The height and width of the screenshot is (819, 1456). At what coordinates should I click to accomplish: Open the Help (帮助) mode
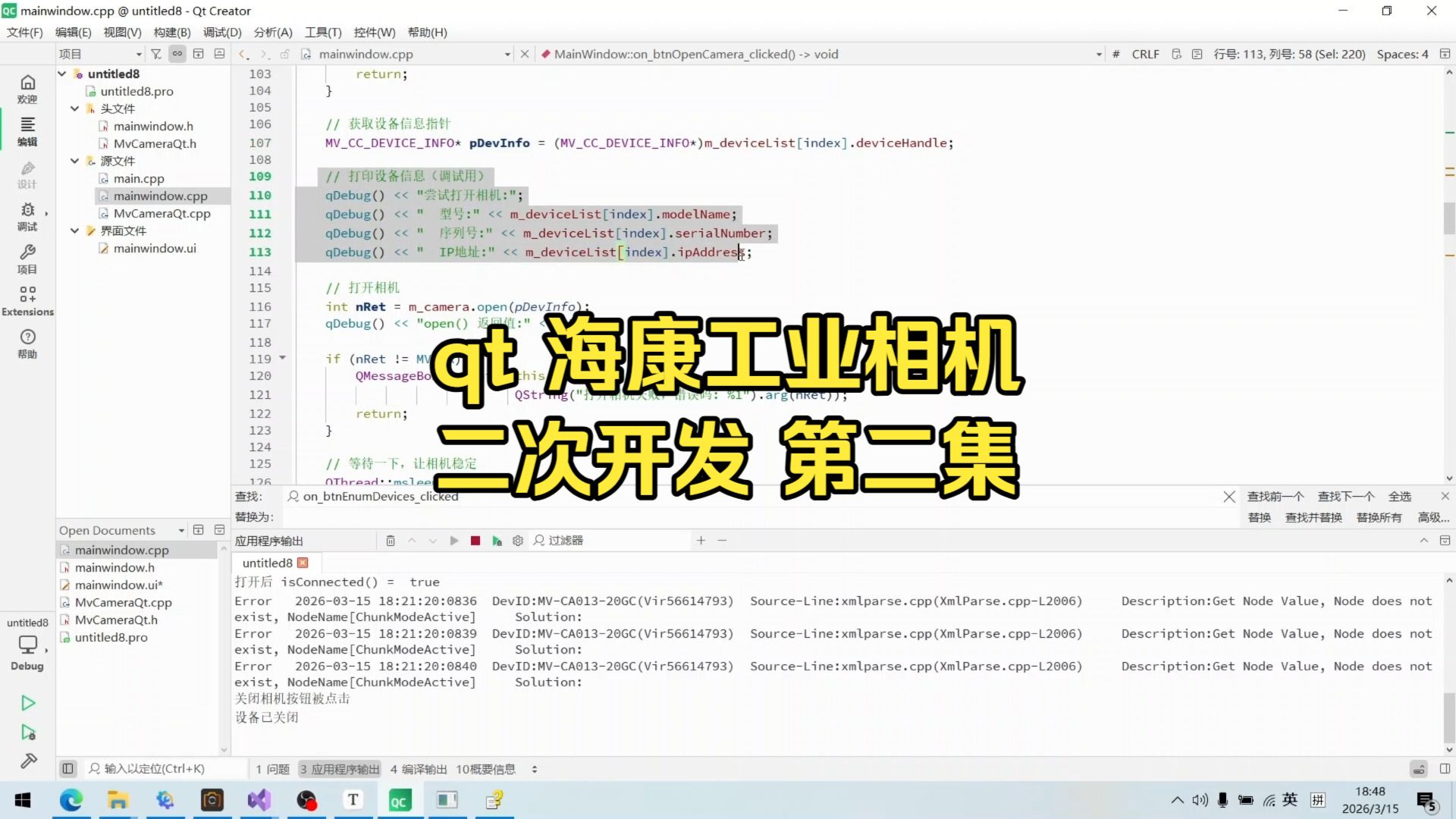tap(27, 344)
